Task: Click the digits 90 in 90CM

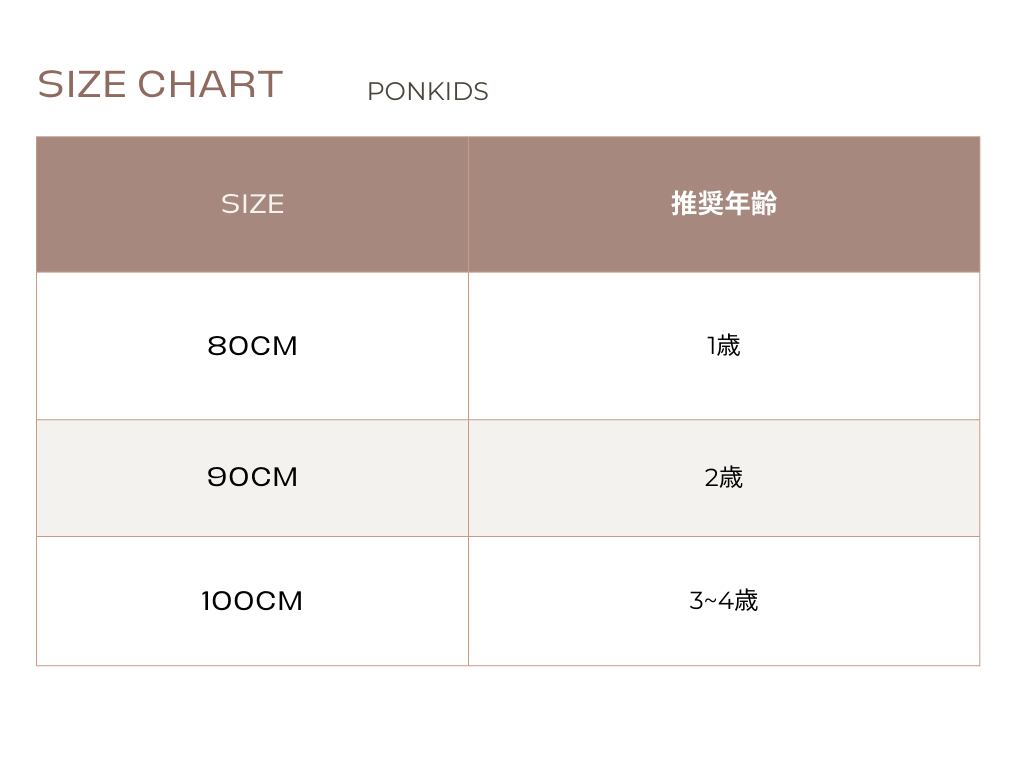Action: pos(229,477)
